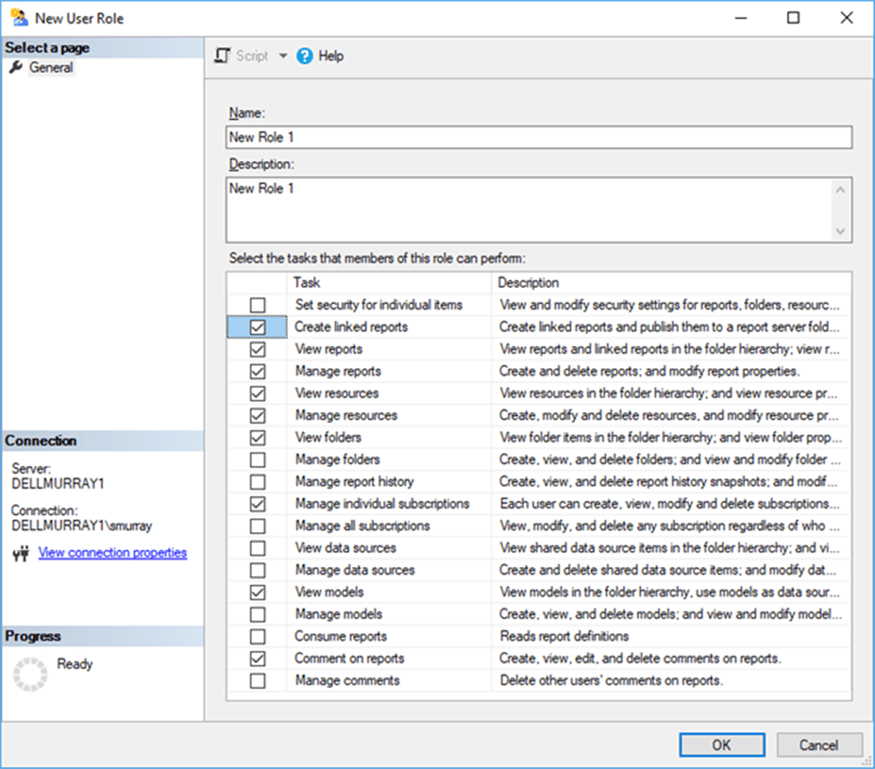Close the New User Role dialog
The height and width of the screenshot is (769, 875).
tap(846, 18)
